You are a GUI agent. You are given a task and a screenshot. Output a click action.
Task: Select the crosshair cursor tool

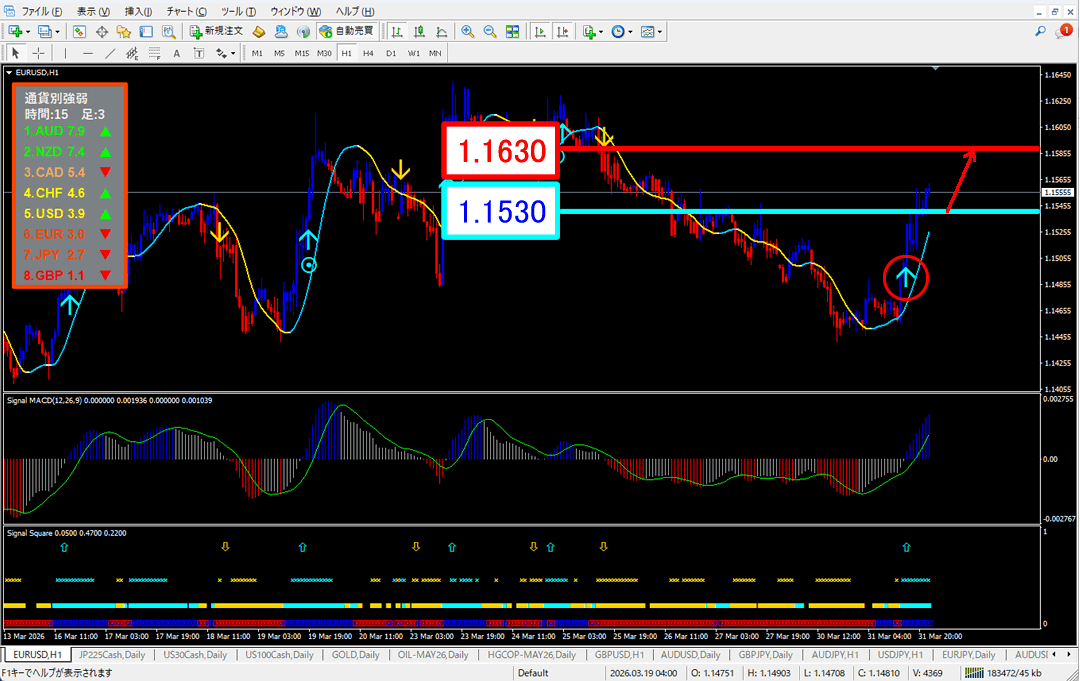(38, 53)
